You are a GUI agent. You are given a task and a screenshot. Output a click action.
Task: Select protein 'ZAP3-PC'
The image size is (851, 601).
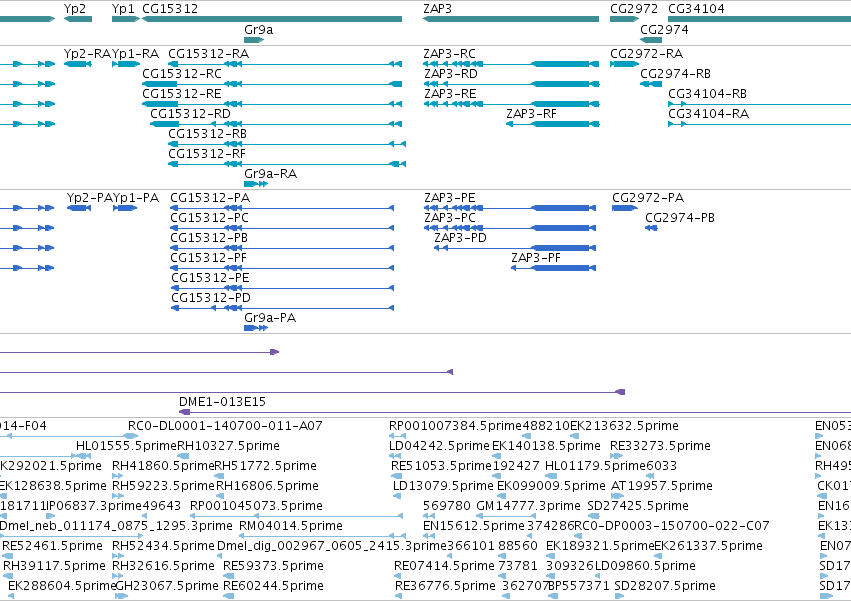pyautogui.click(x=449, y=218)
